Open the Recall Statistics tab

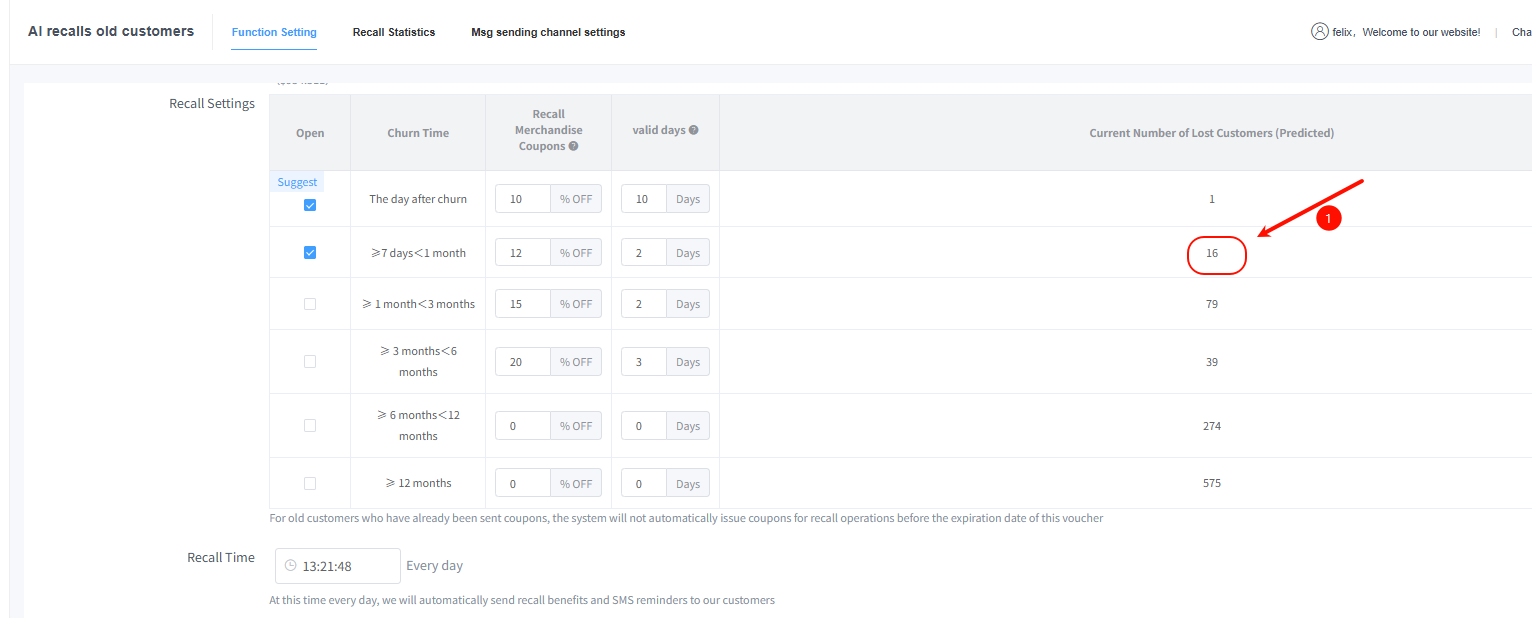[394, 32]
